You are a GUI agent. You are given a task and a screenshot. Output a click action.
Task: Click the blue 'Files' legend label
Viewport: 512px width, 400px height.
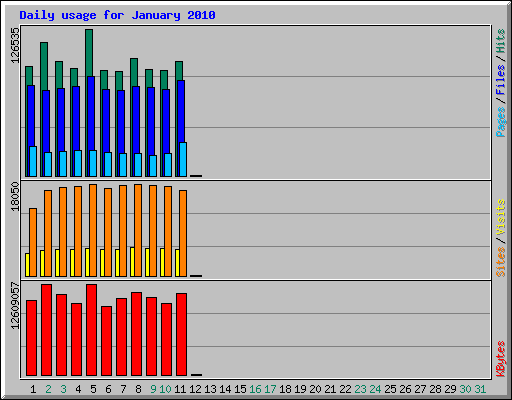click(501, 79)
